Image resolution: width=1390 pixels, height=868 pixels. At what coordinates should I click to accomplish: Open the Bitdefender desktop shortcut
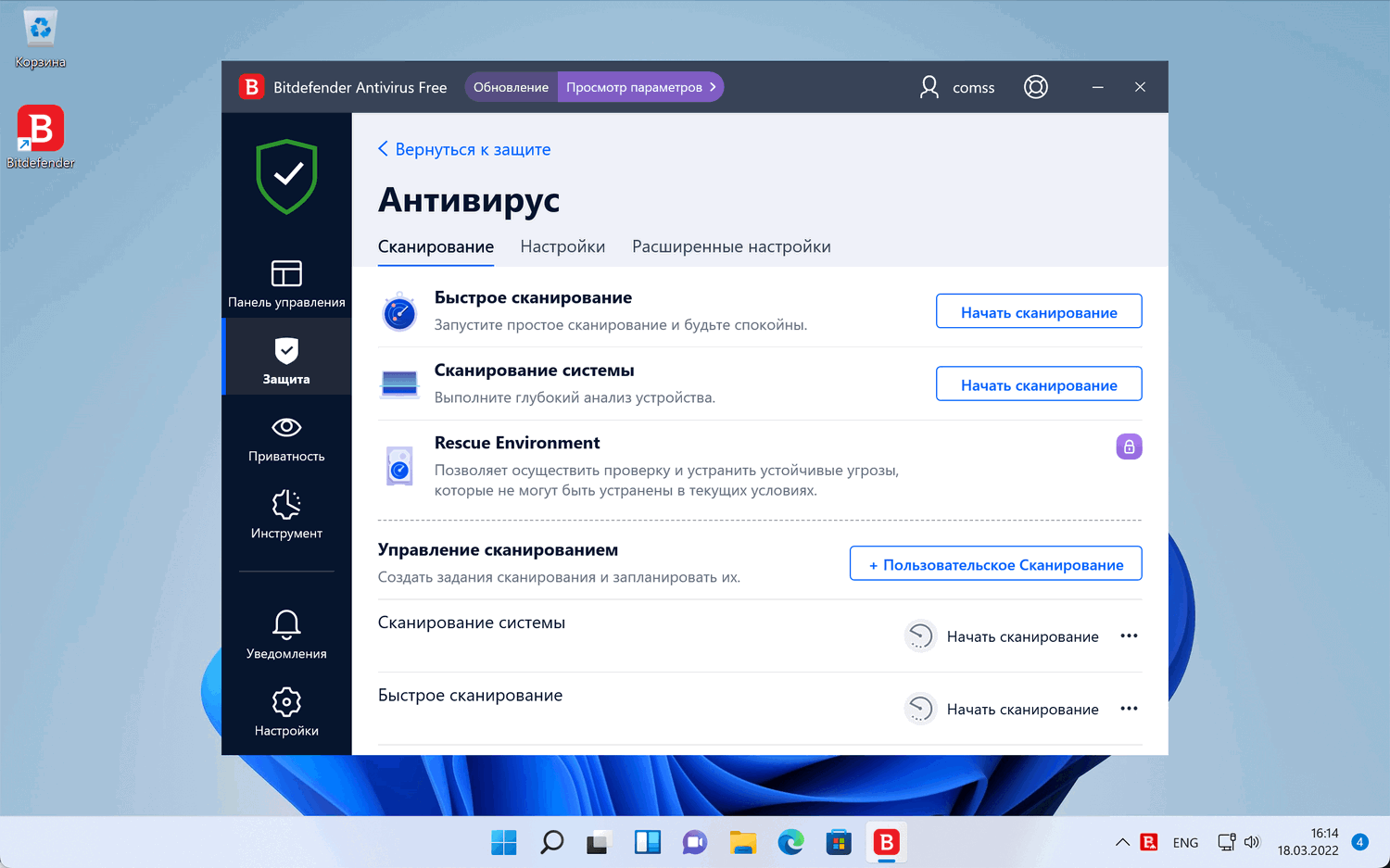click(x=41, y=137)
